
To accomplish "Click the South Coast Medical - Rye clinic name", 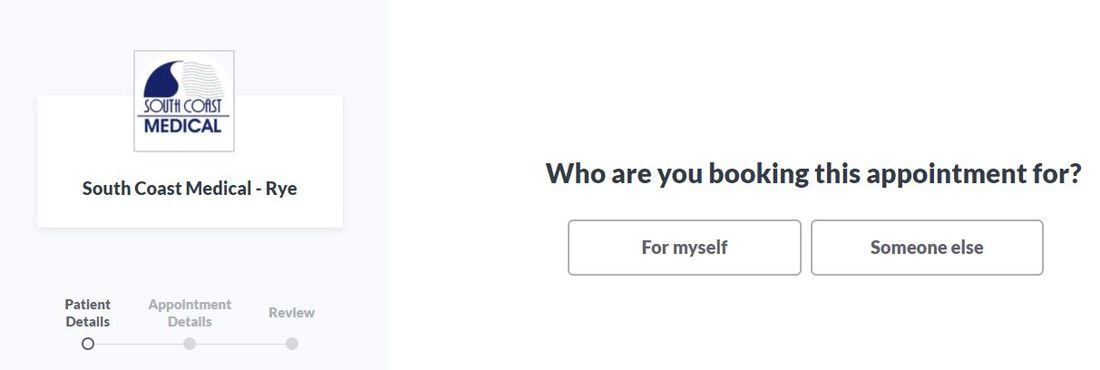I will [x=189, y=188].
